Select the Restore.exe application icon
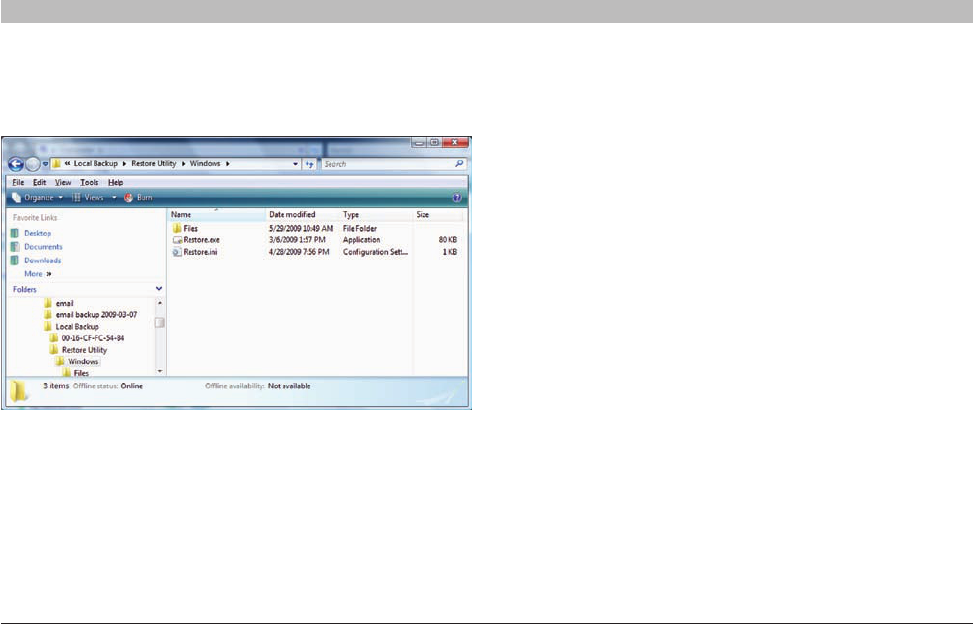973x624 pixels. click(x=177, y=240)
